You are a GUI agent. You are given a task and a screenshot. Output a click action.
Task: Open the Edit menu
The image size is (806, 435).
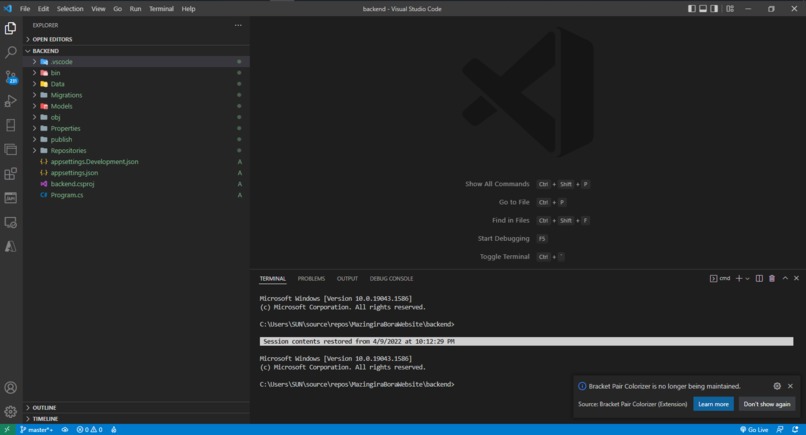43,9
